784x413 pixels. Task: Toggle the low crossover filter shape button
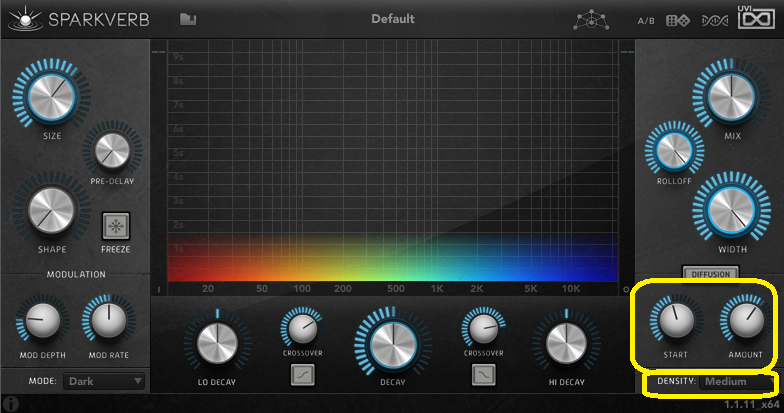[x=301, y=374]
